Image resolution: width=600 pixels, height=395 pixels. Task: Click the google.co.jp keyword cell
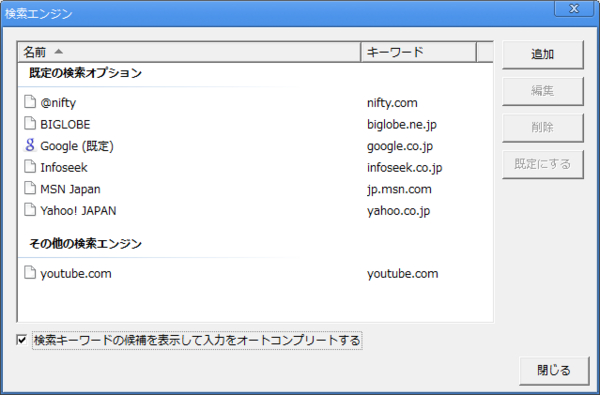tap(400, 146)
